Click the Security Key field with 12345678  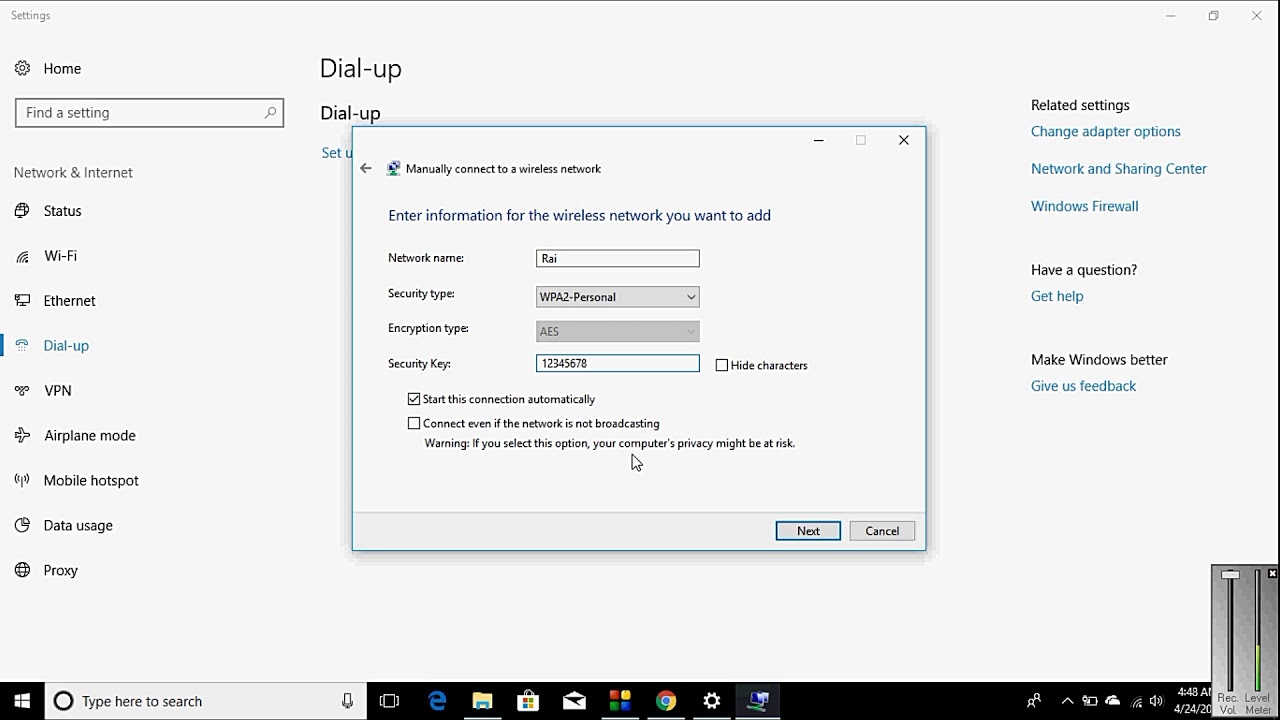pyautogui.click(x=618, y=364)
